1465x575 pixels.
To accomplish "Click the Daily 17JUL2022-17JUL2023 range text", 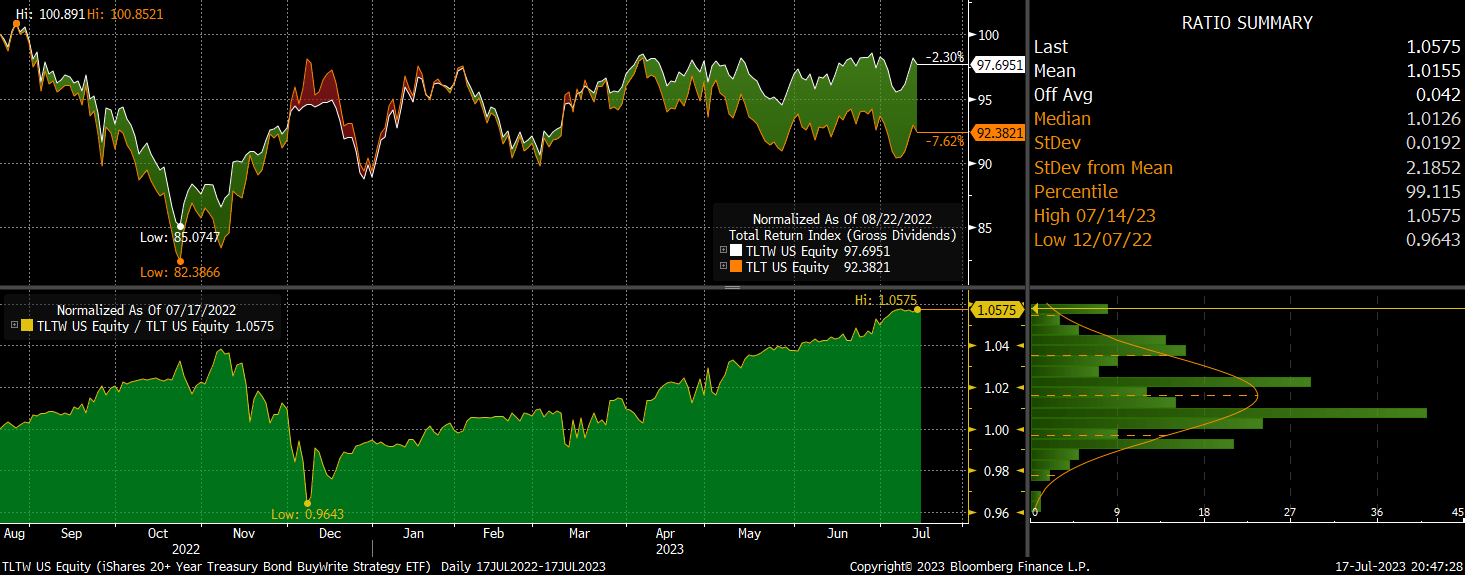I will click(x=523, y=566).
